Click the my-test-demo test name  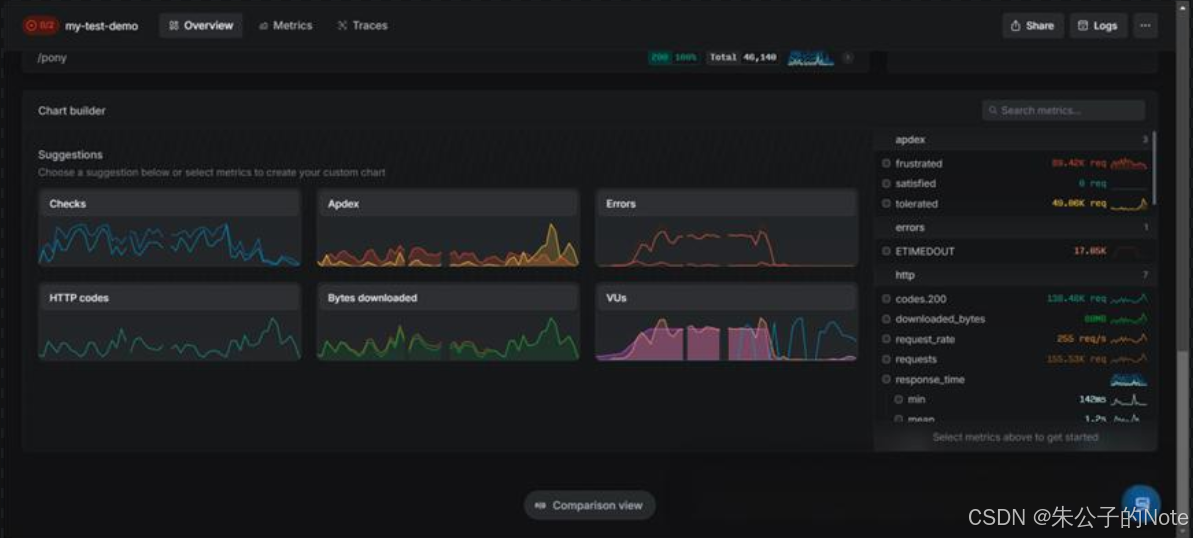point(102,26)
